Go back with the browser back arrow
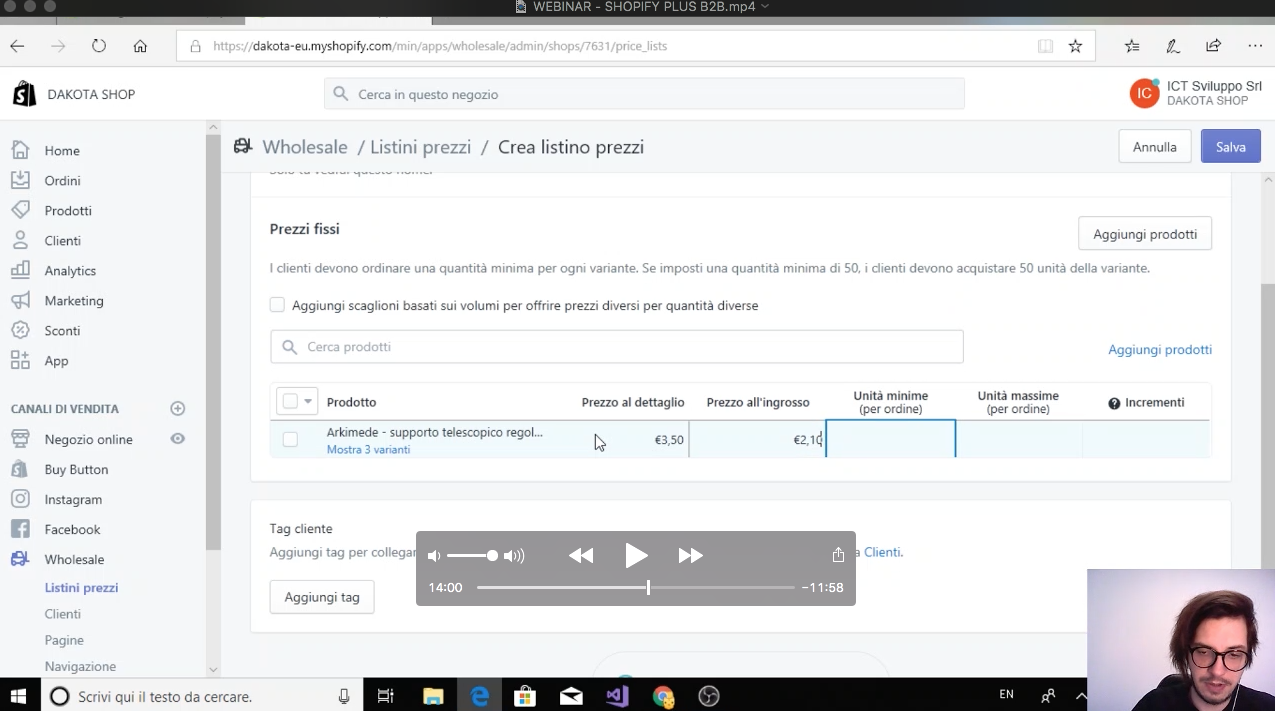Screen dimensions: 1275x711 (x=17, y=46)
